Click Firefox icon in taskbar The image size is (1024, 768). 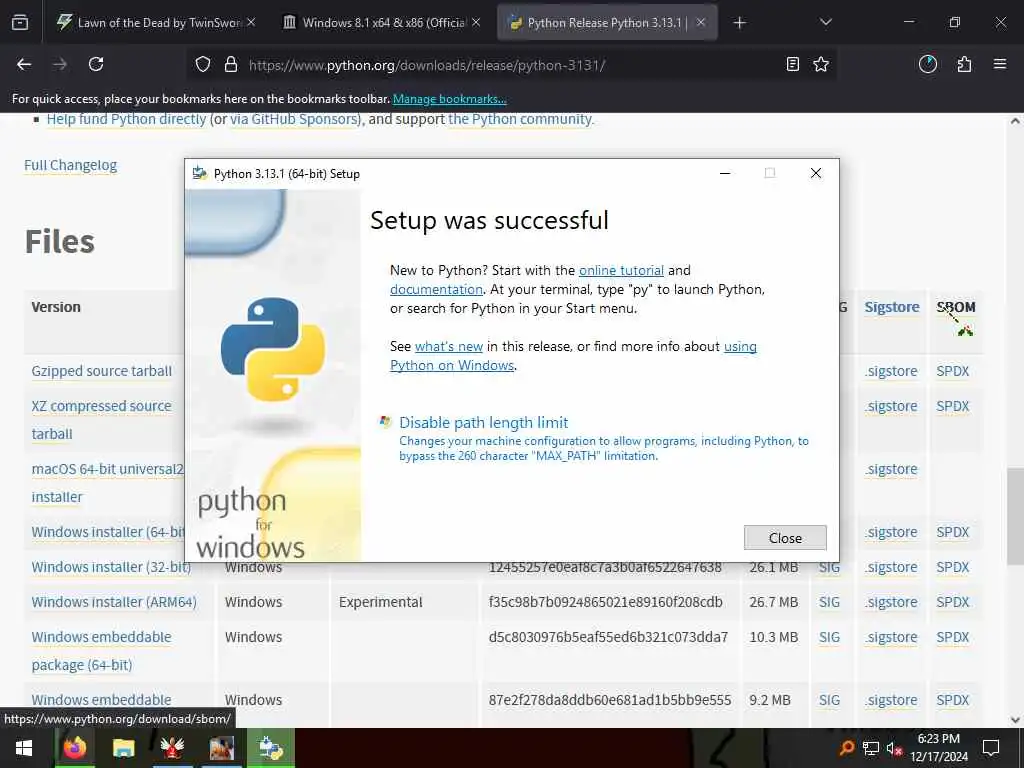pyautogui.click(x=74, y=748)
